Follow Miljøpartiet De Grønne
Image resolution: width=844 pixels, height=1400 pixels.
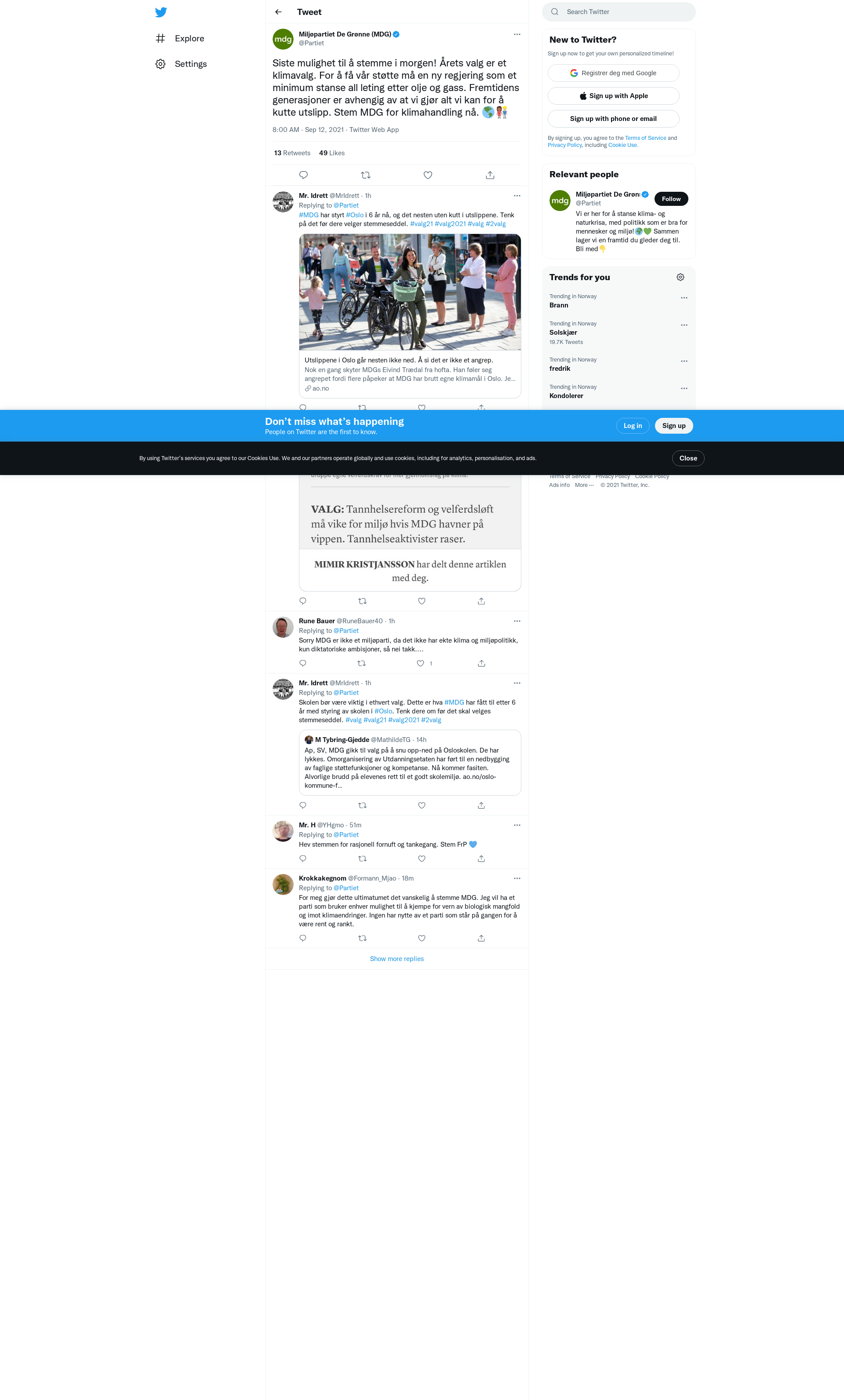[x=671, y=199]
